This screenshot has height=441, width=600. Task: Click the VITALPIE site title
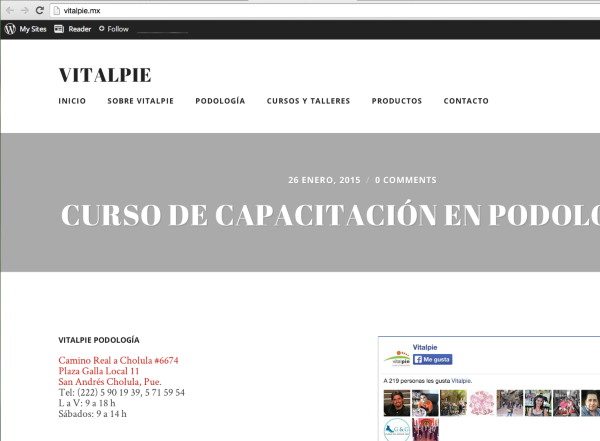pos(105,75)
